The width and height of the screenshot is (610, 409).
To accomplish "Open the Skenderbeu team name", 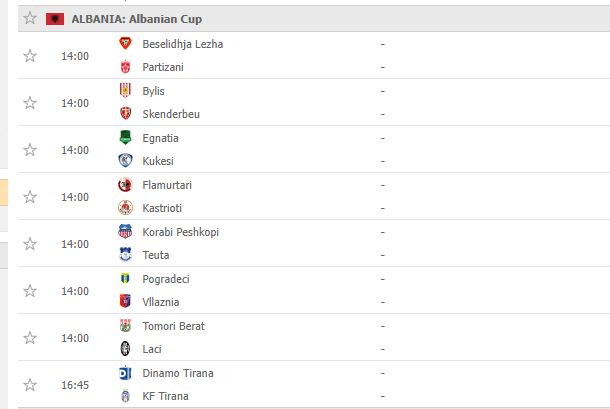I will point(171,114).
